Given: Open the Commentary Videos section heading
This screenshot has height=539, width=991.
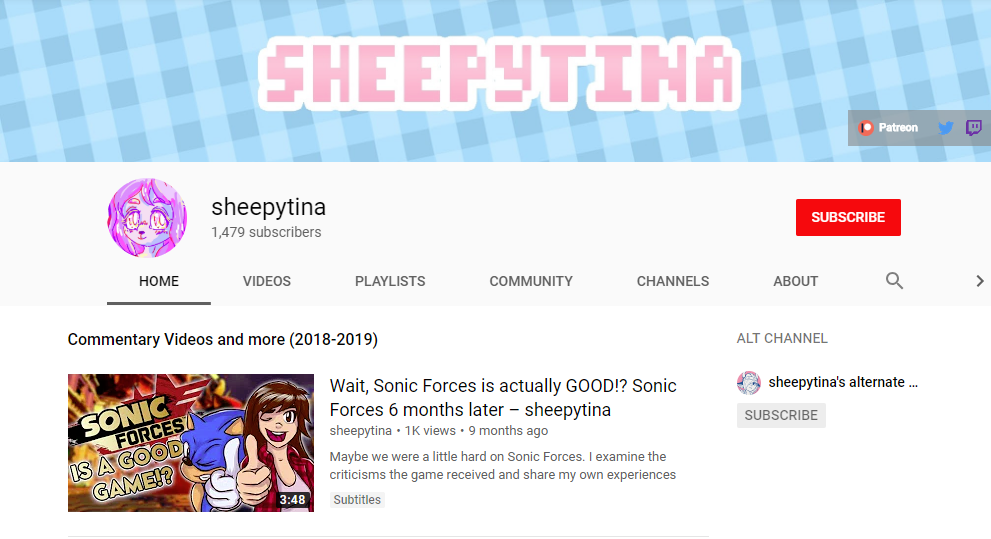Looking at the screenshot, I should [x=222, y=339].
